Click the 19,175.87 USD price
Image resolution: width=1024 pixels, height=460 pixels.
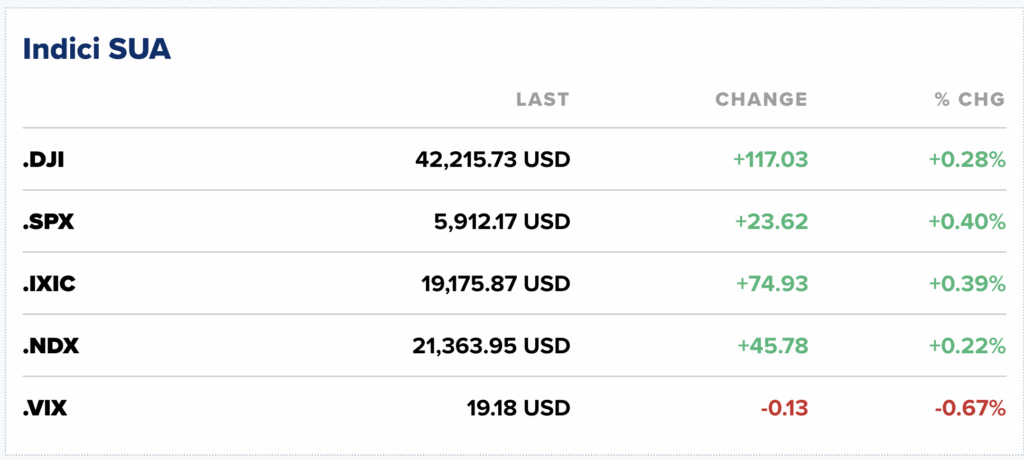point(495,284)
